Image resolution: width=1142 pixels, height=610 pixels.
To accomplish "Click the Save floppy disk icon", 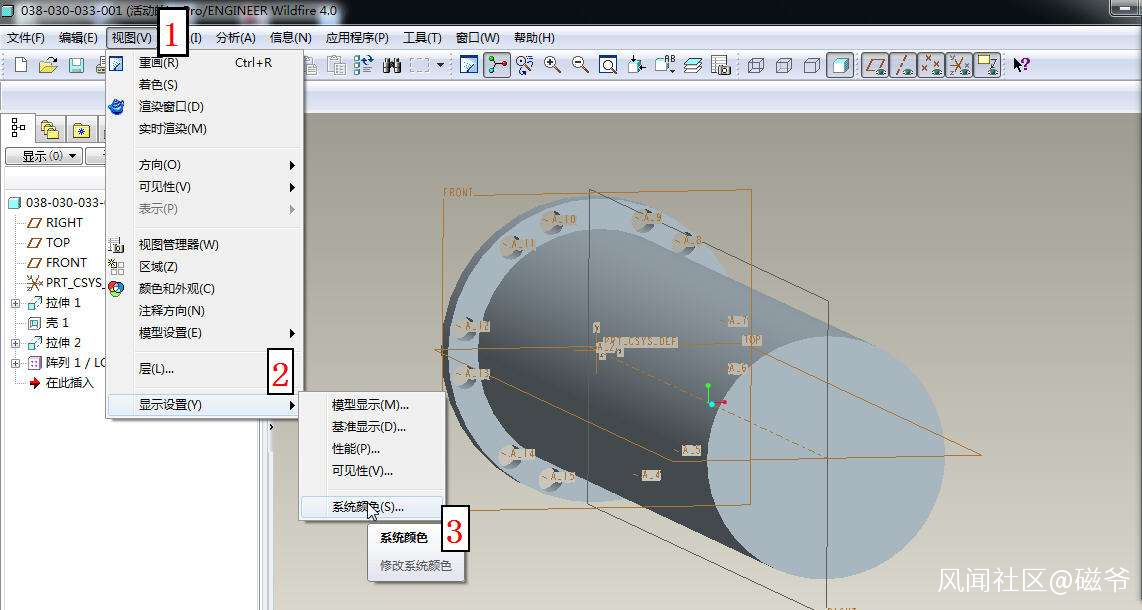I will [x=76, y=65].
